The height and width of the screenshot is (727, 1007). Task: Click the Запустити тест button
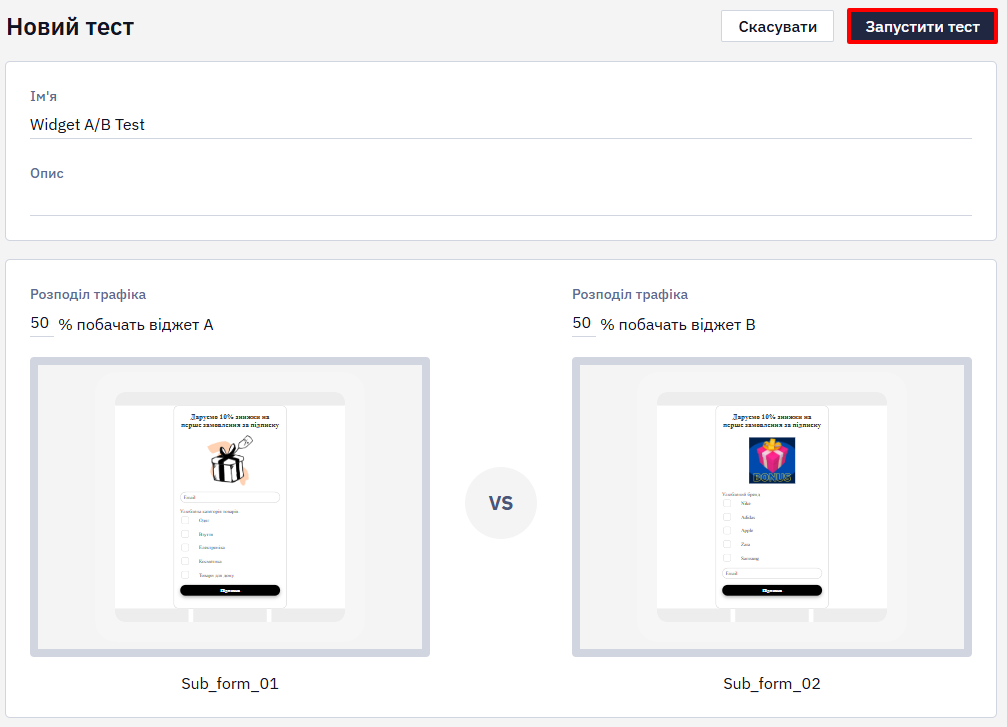click(x=922, y=27)
